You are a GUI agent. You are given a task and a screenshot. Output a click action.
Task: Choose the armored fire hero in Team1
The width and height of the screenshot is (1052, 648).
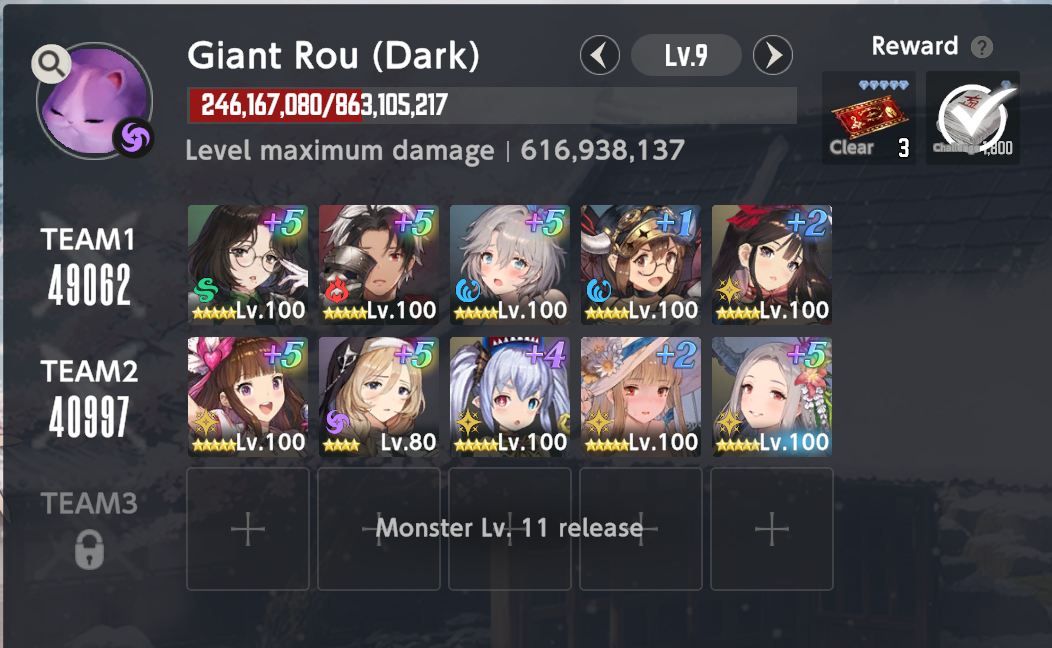tap(379, 265)
